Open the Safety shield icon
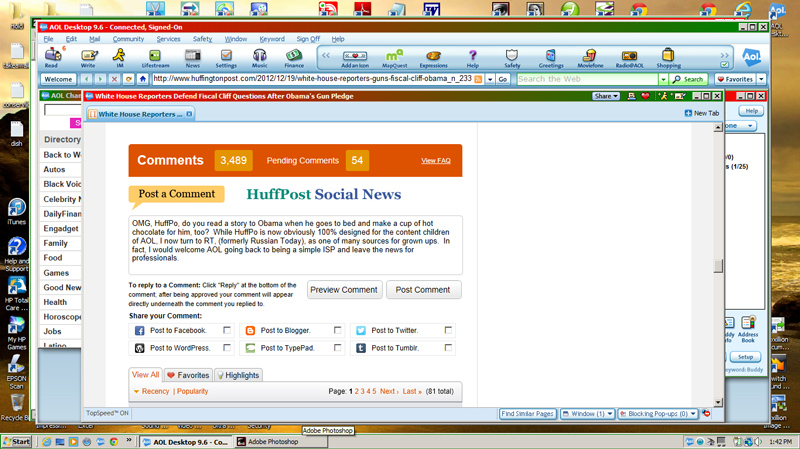 [x=512, y=58]
